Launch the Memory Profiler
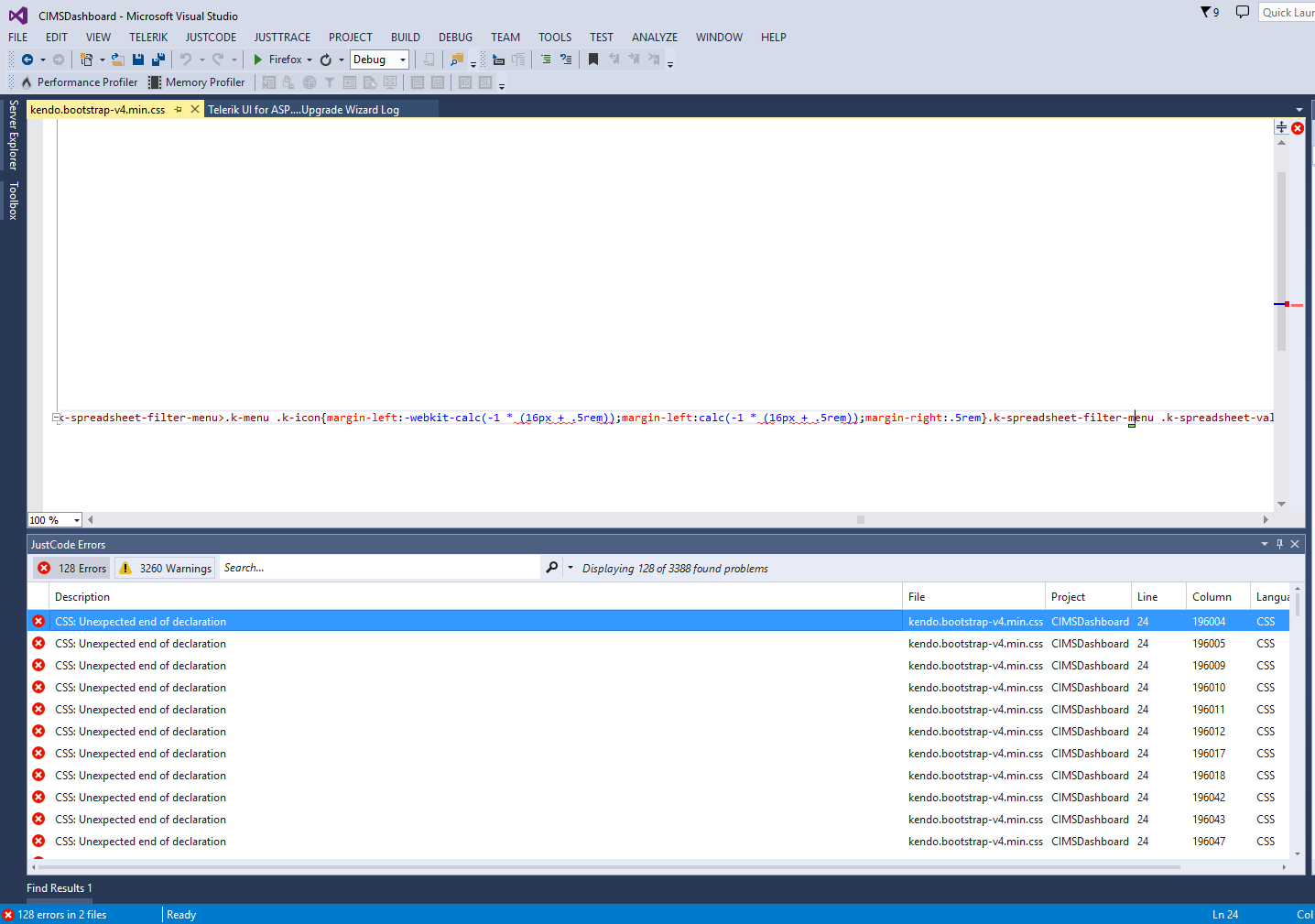The width and height of the screenshot is (1315, 924). [x=197, y=82]
